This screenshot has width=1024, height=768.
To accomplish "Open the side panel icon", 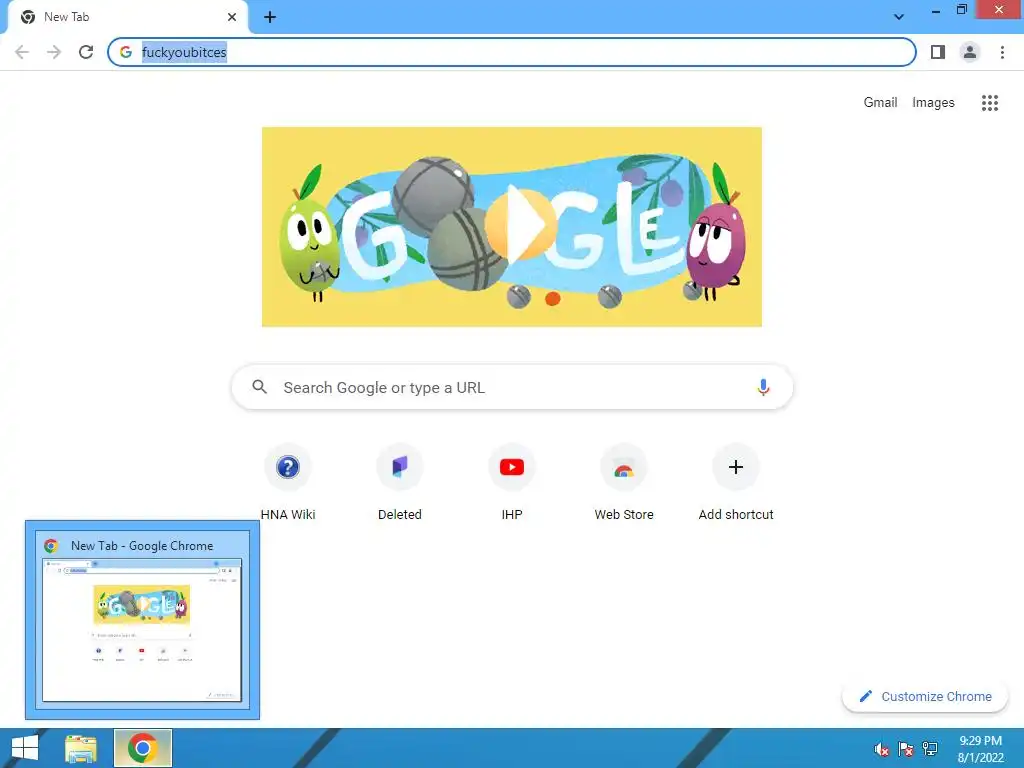I will tap(938, 52).
